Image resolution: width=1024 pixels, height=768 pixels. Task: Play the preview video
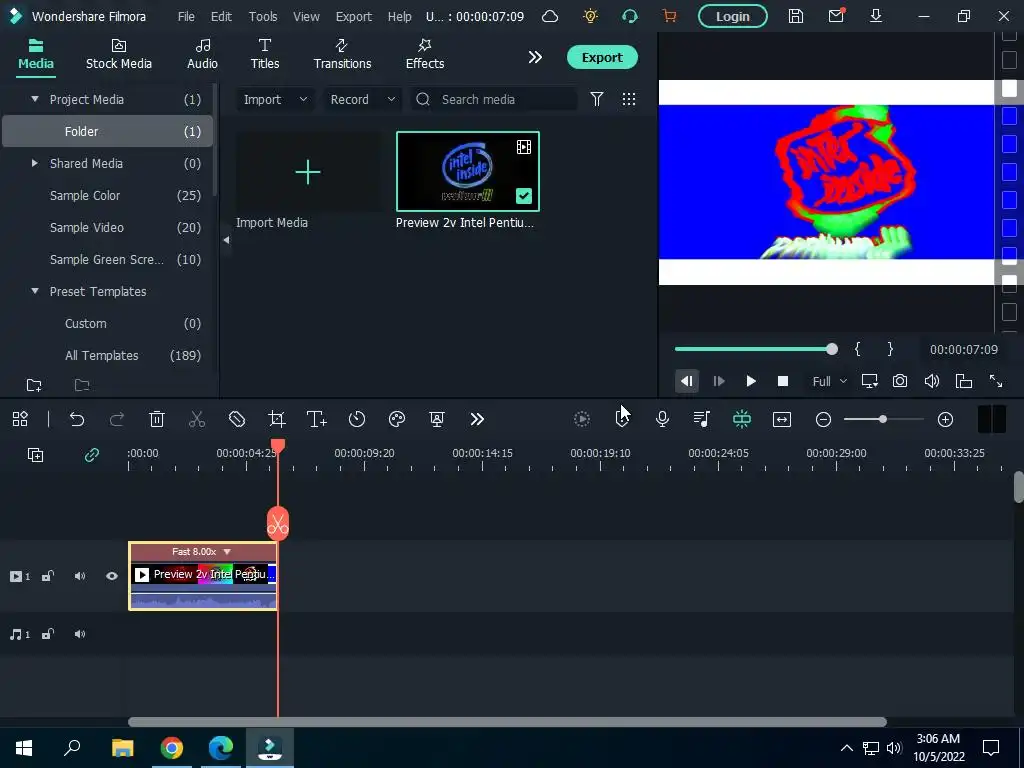[751, 381]
